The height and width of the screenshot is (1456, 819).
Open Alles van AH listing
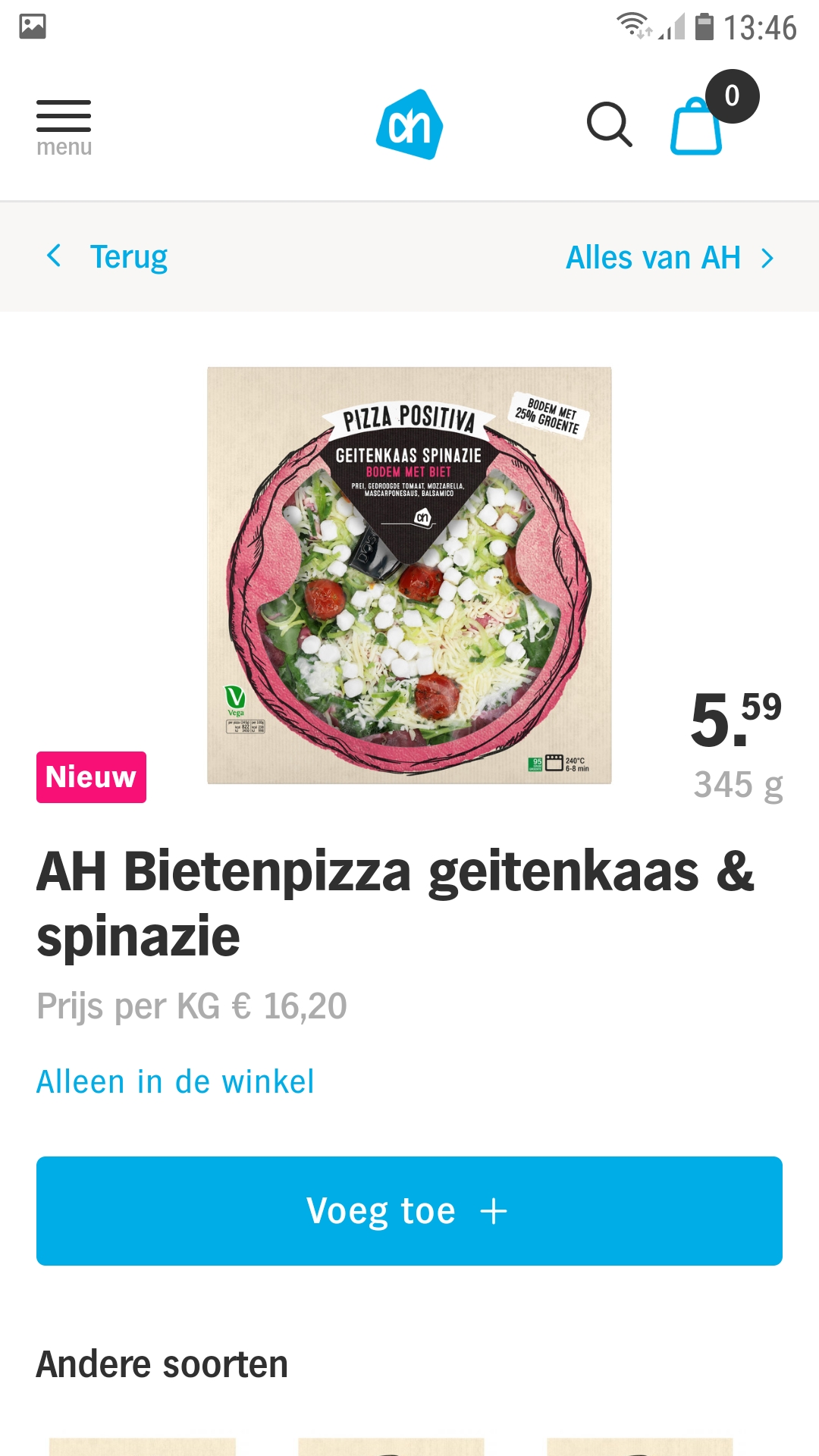[x=653, y=258]
